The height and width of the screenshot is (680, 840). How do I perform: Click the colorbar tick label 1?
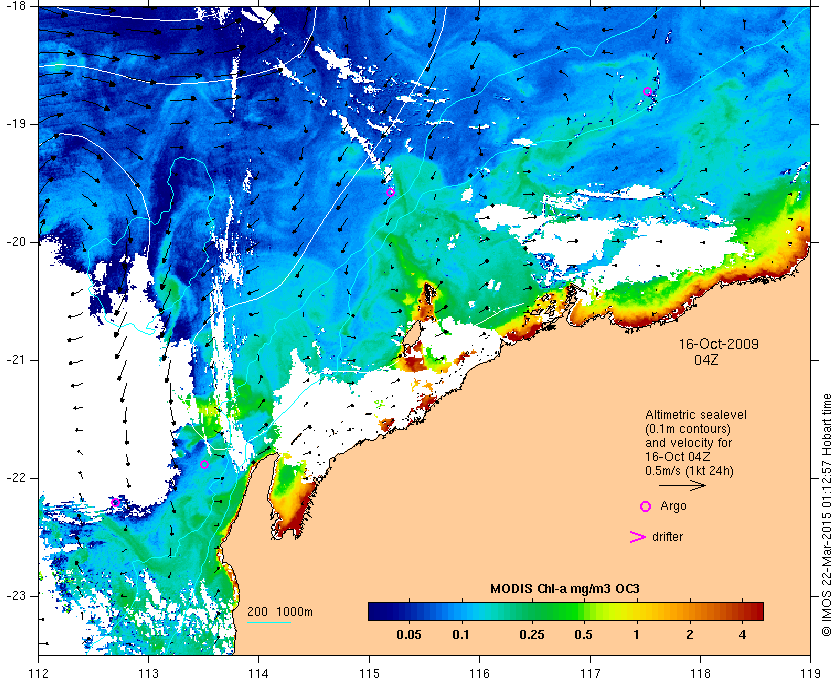636,635
